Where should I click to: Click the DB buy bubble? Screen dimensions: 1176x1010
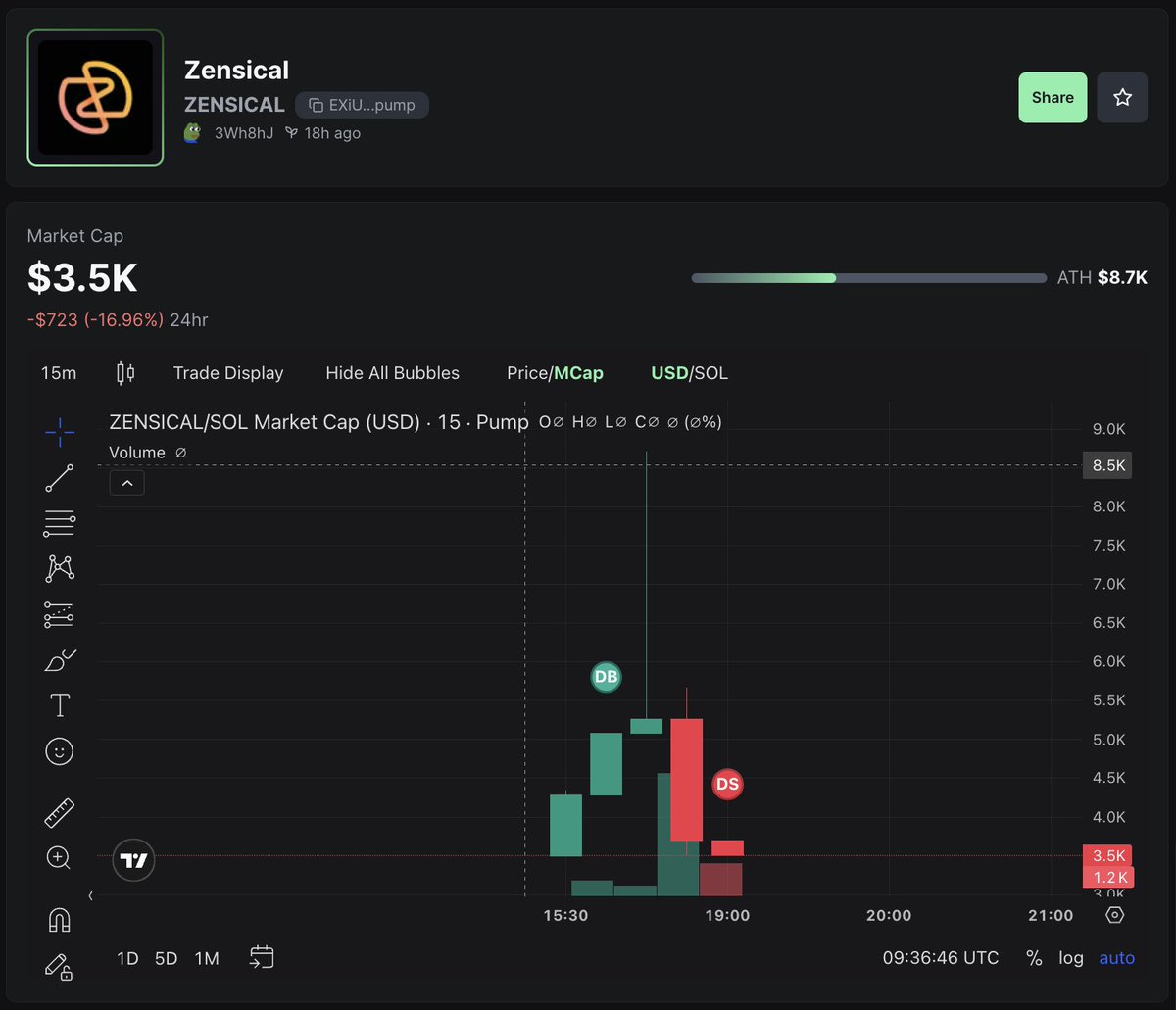click(x=606, y=677)
